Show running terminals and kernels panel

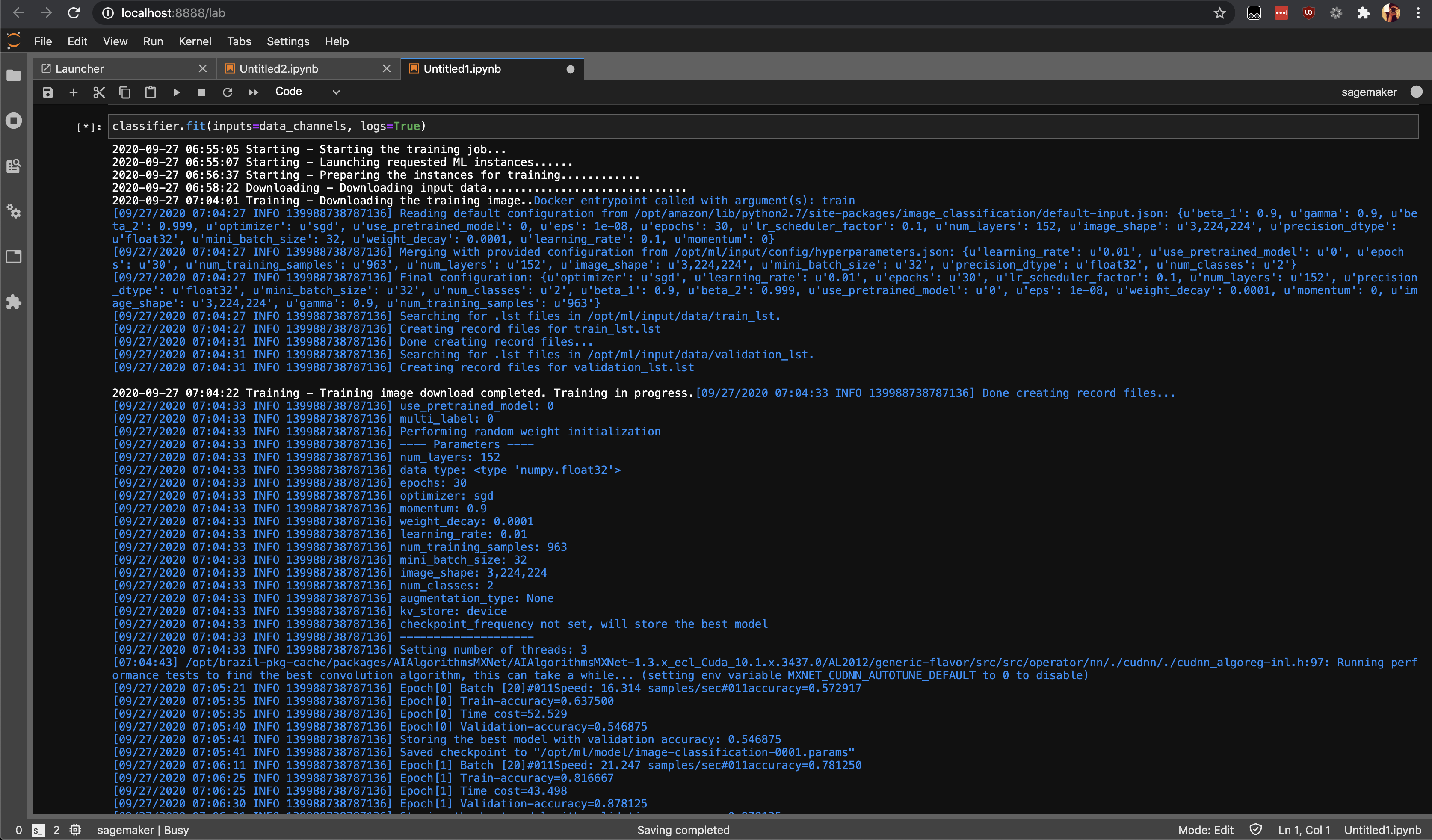click(x=14, y=121)
